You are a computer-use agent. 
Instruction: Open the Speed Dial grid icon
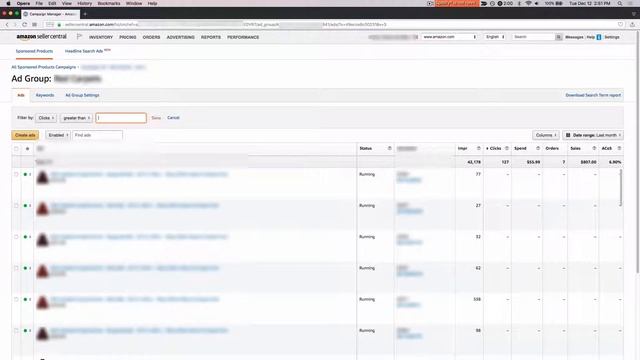pyautogui.click(x=35, y=24)
